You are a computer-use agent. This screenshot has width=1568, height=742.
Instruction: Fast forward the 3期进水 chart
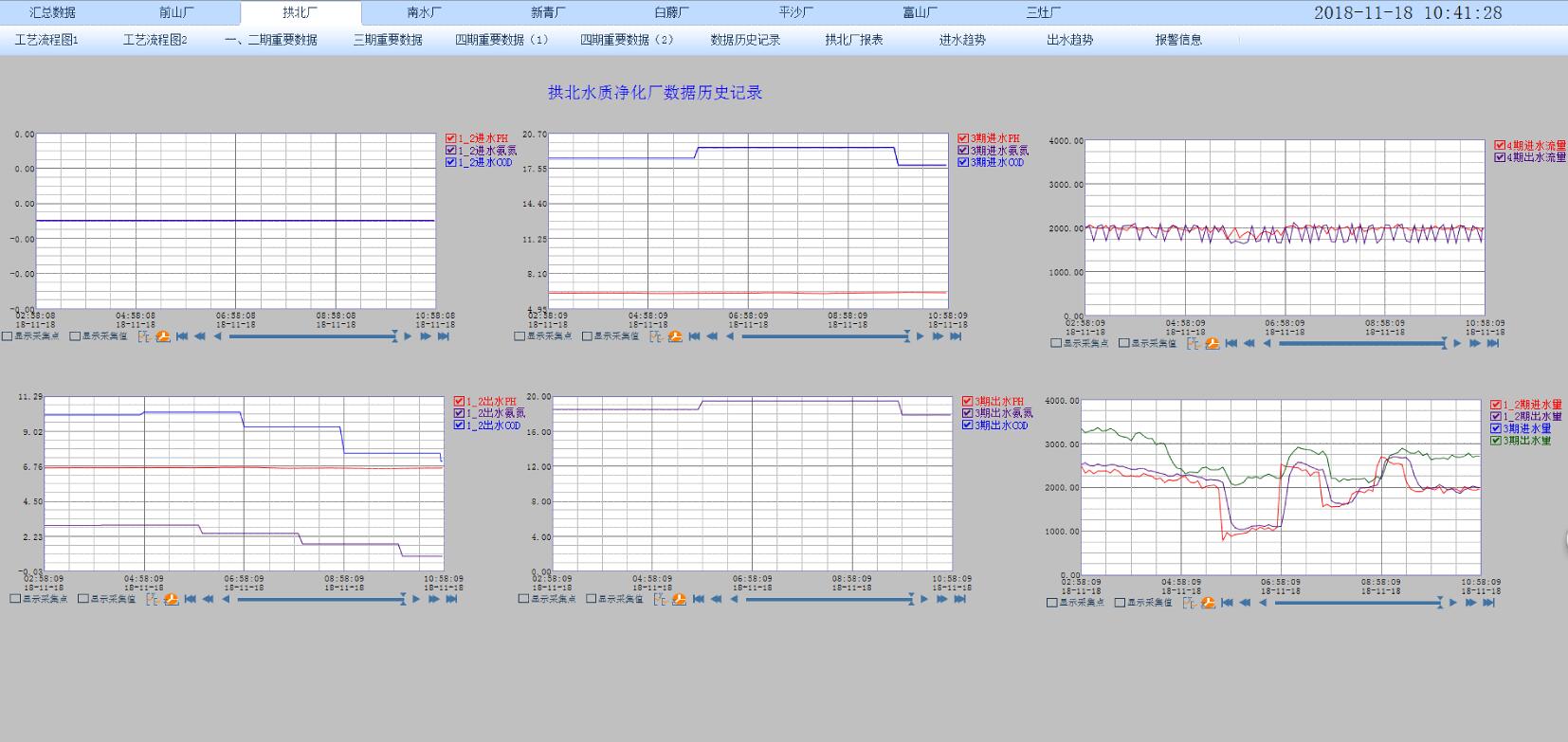[938, 336]
